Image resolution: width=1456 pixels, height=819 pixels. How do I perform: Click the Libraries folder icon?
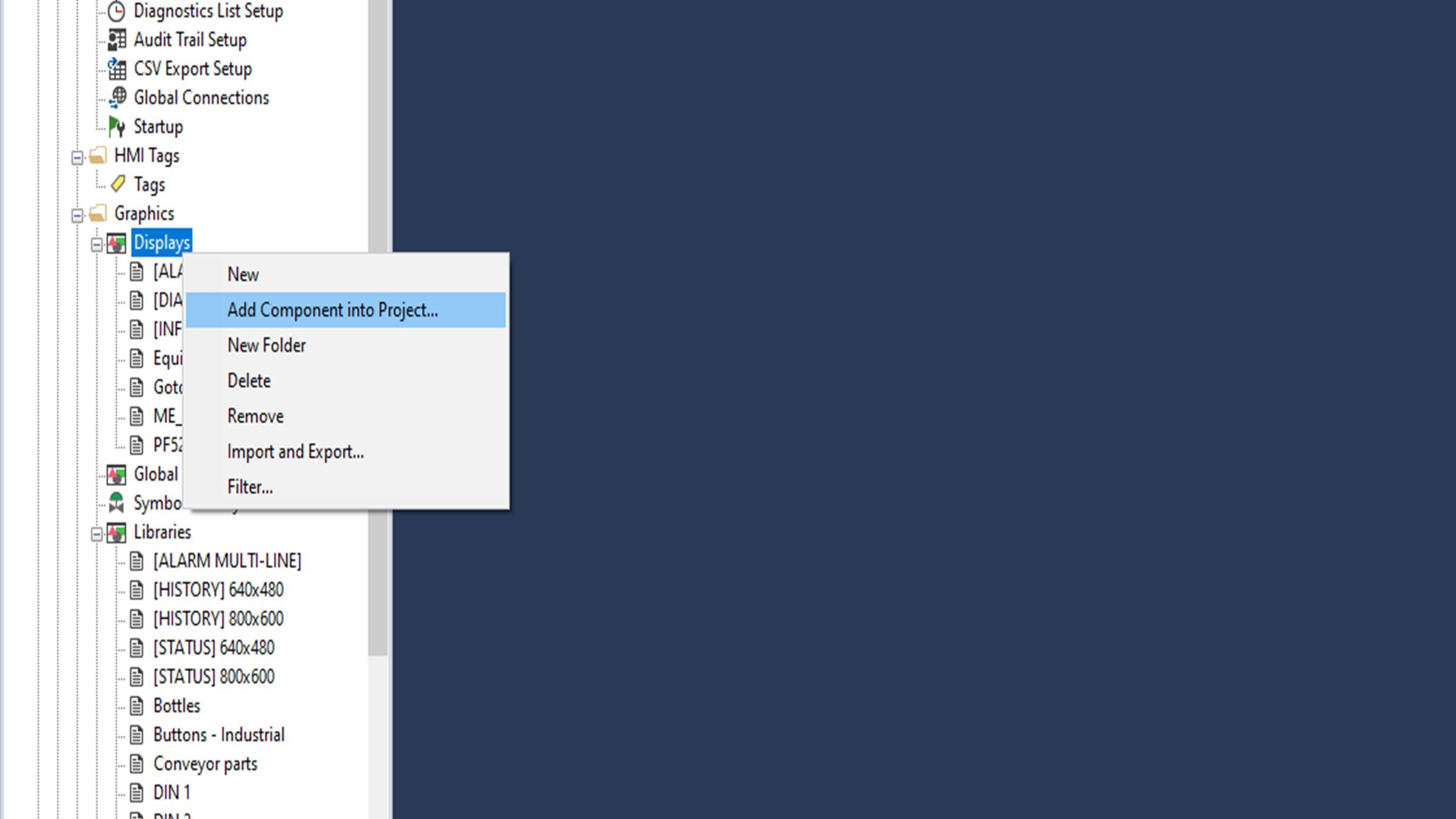tap(116, 532)
